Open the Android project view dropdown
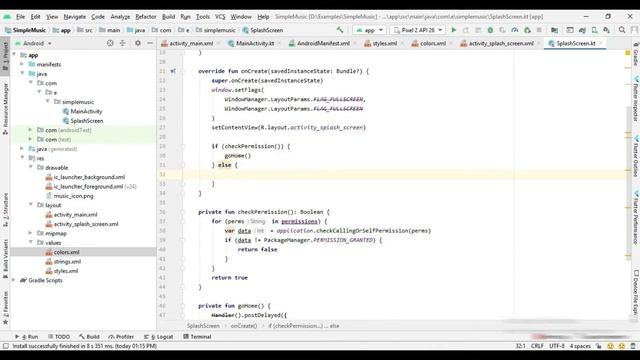 click(33, 43)
